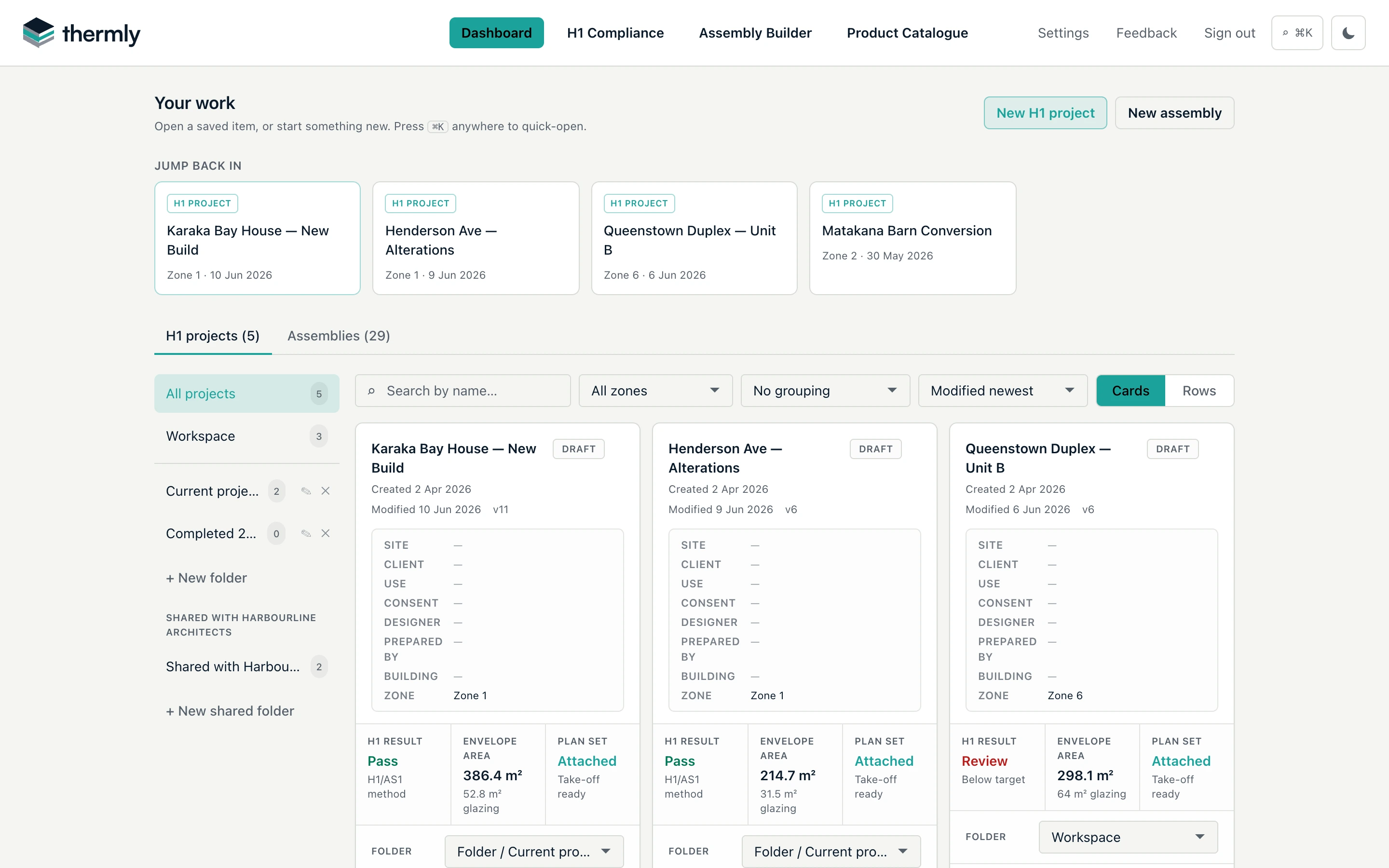Click Review result on Queenstown card
Image resolution: width=1389 pixels, height=868 pixels.
click(984, 760)
